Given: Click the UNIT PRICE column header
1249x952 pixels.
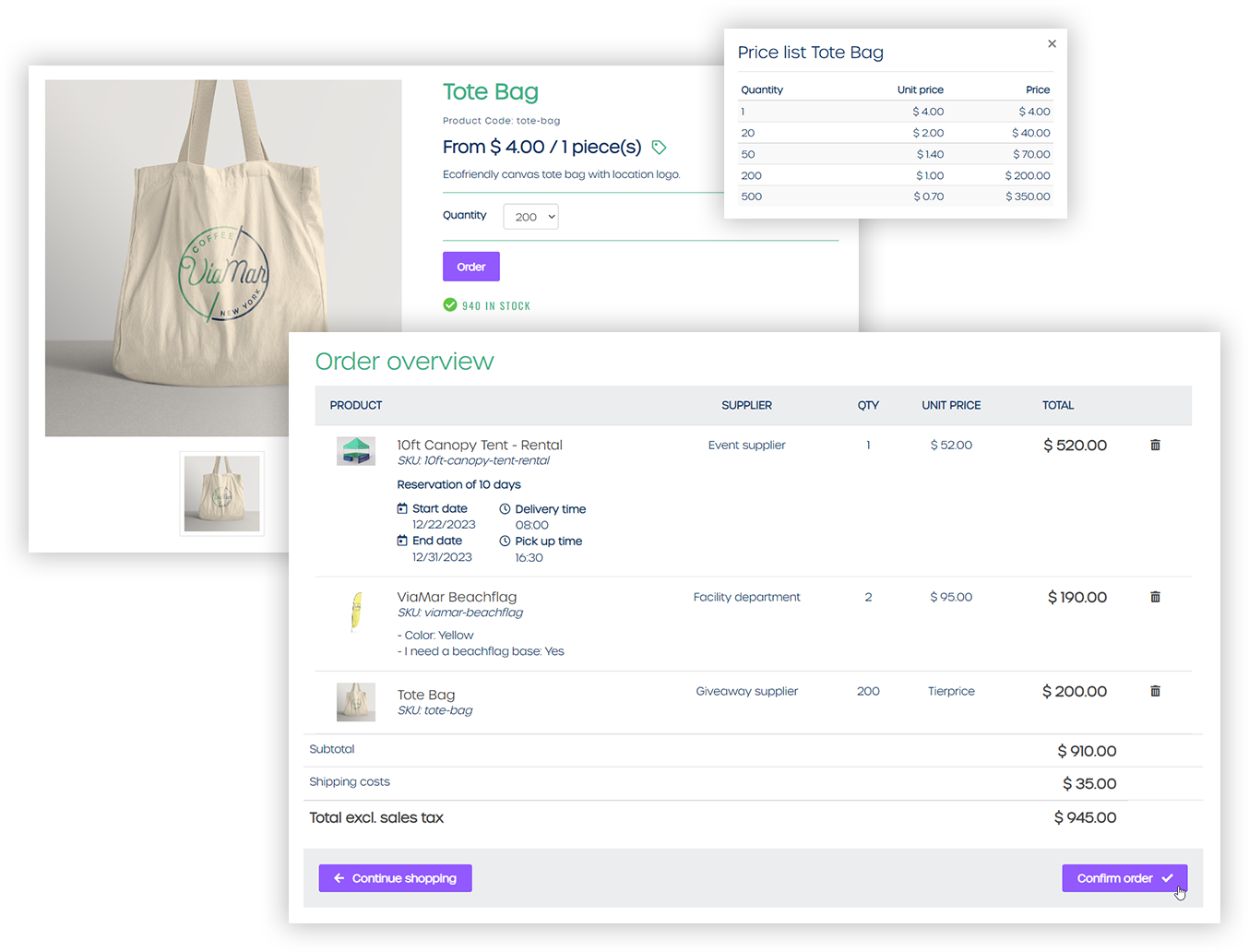Looking at the screenshot, I should (x=951, y=405).
